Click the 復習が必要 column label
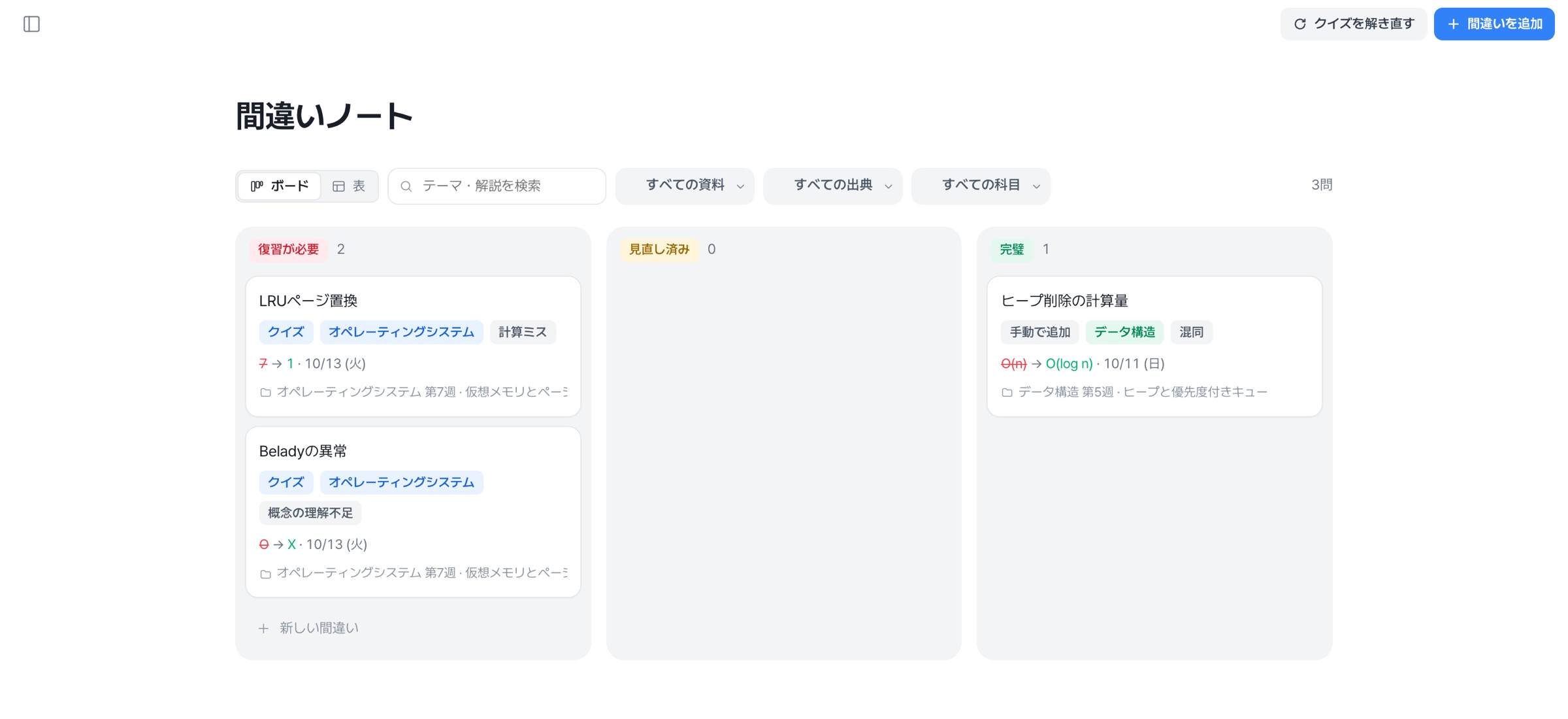1568x719 pixels. point(288,249)
